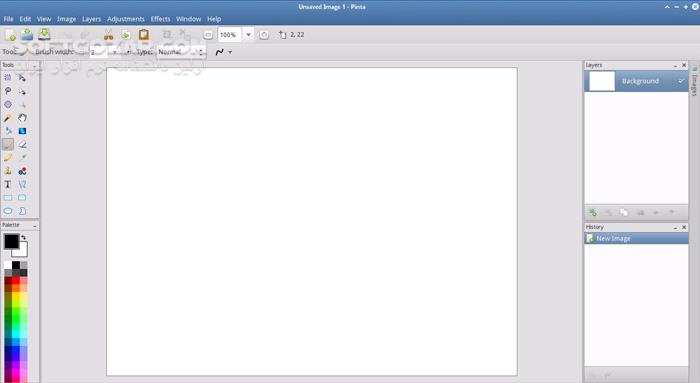
Task: Click the Paste clipboard toolbar icon
Action: pos(143,34)
